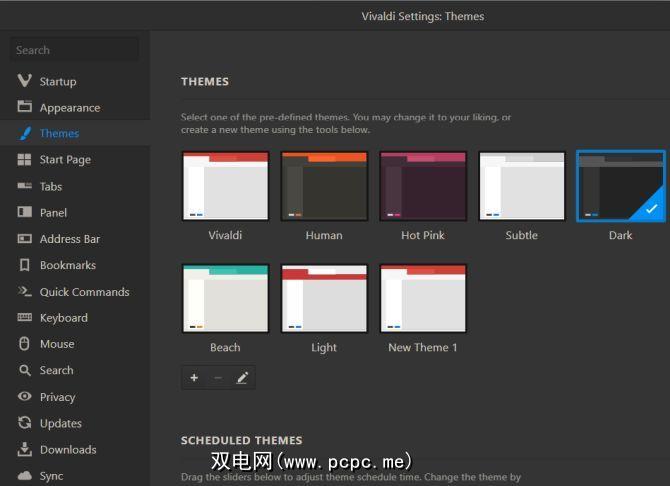Click the Privacy label in sidebar
Viewport: 670px width, 486px height.
[x=57, y=397]
